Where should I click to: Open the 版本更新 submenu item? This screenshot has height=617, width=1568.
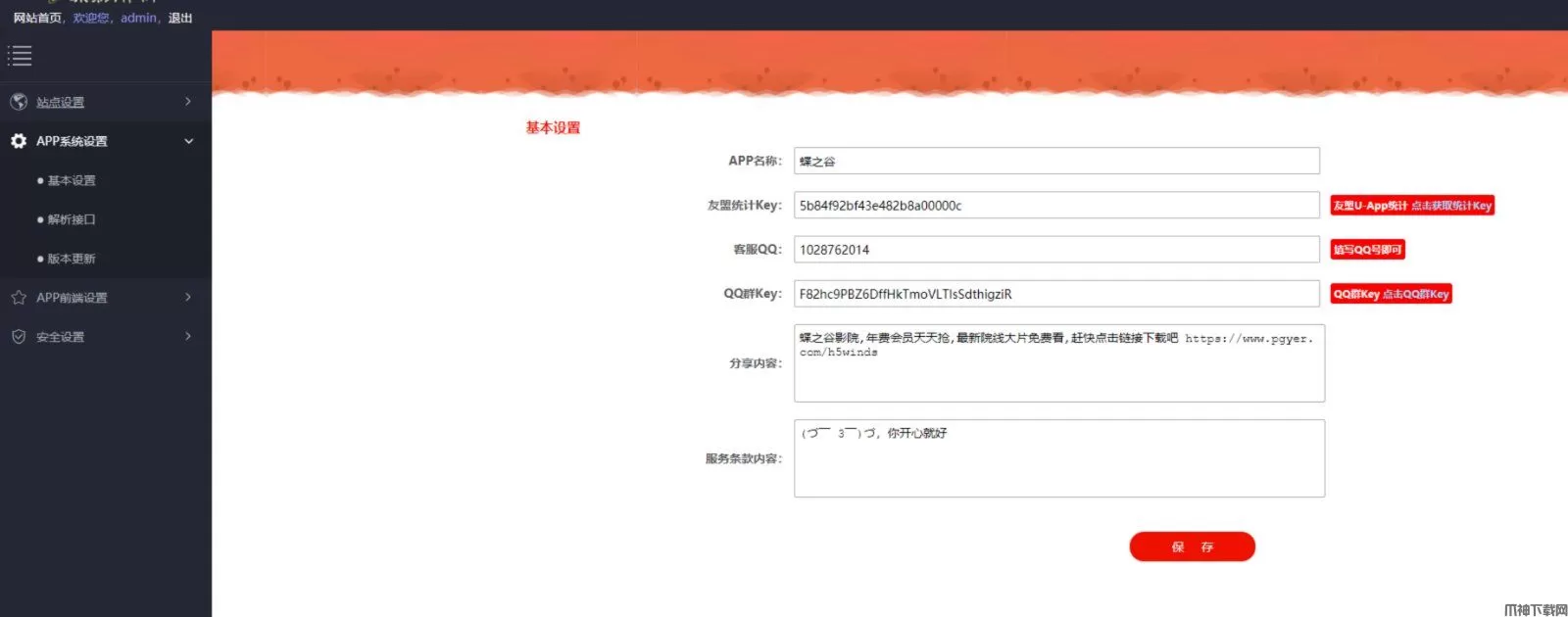click(72, 260)
